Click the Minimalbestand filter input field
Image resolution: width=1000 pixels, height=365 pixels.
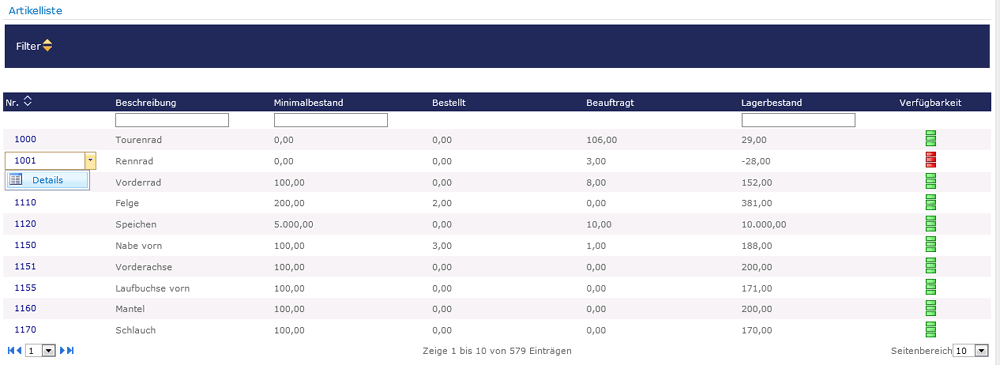click(x=331, y=120)
